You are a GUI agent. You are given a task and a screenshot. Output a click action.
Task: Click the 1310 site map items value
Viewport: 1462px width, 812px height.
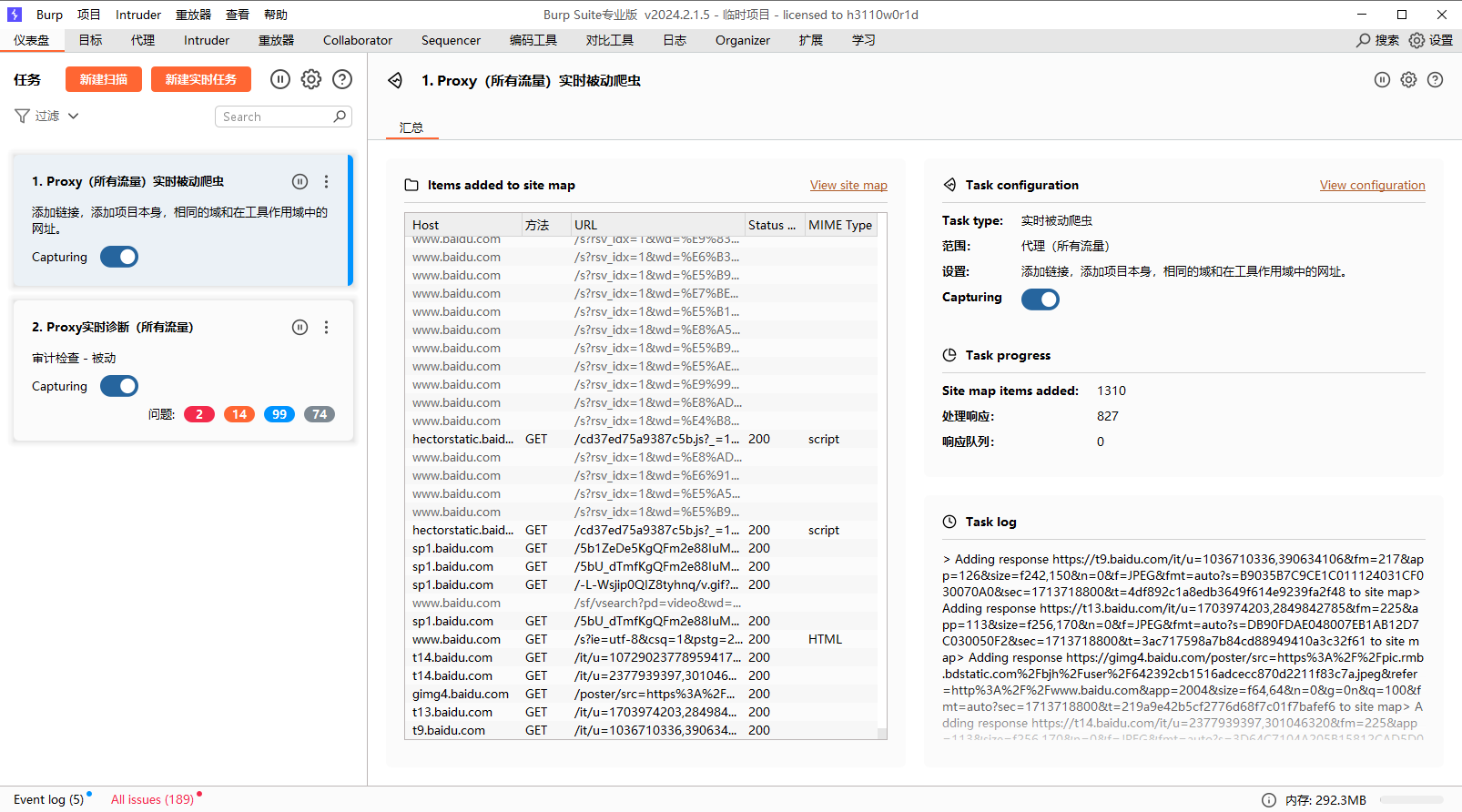point(1112,391)
